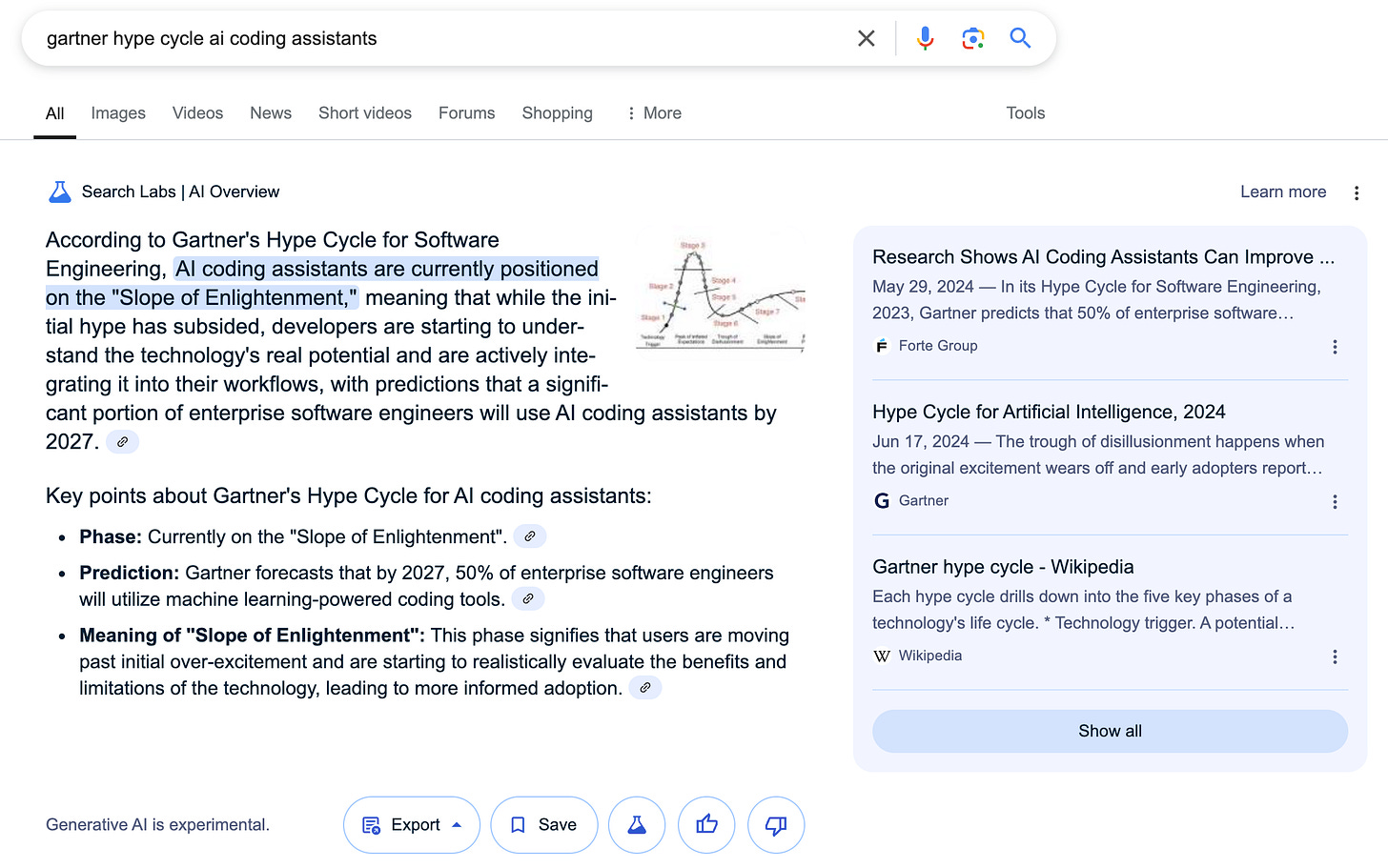The height and width of the screenshot is (868, 1388).
Task: Click the 'Search Labs | AI Overview' label
Action: click(x=180, y=192)
